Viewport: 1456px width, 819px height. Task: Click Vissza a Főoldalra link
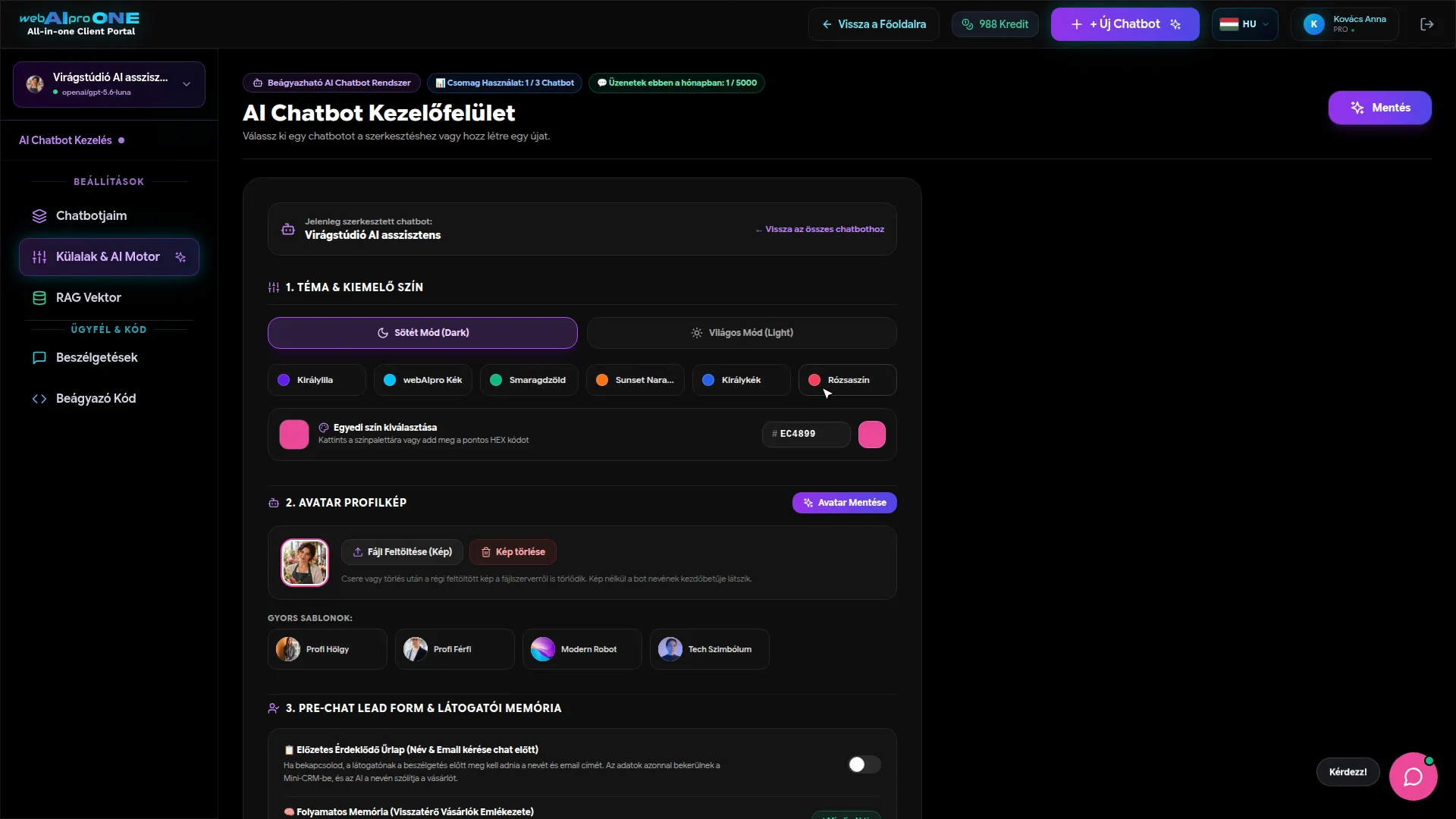[874, 24]
